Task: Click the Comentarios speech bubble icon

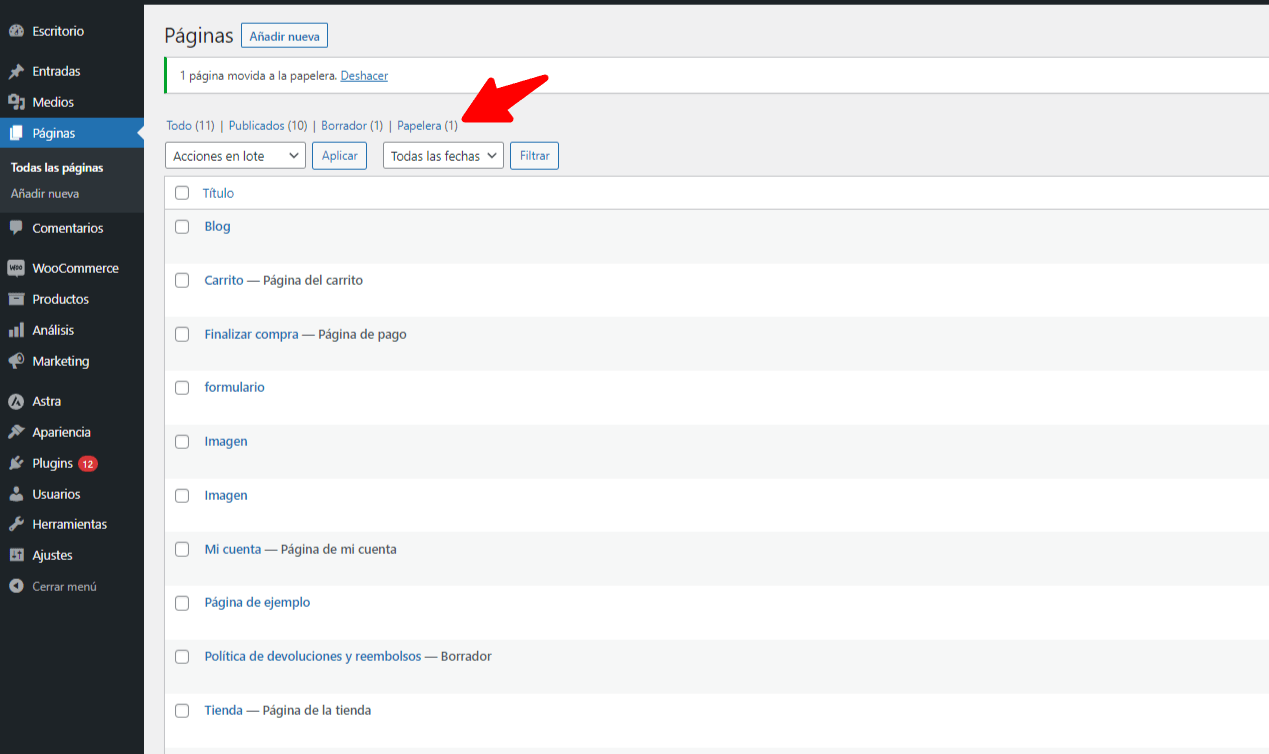Action: (x=16, y=228)
